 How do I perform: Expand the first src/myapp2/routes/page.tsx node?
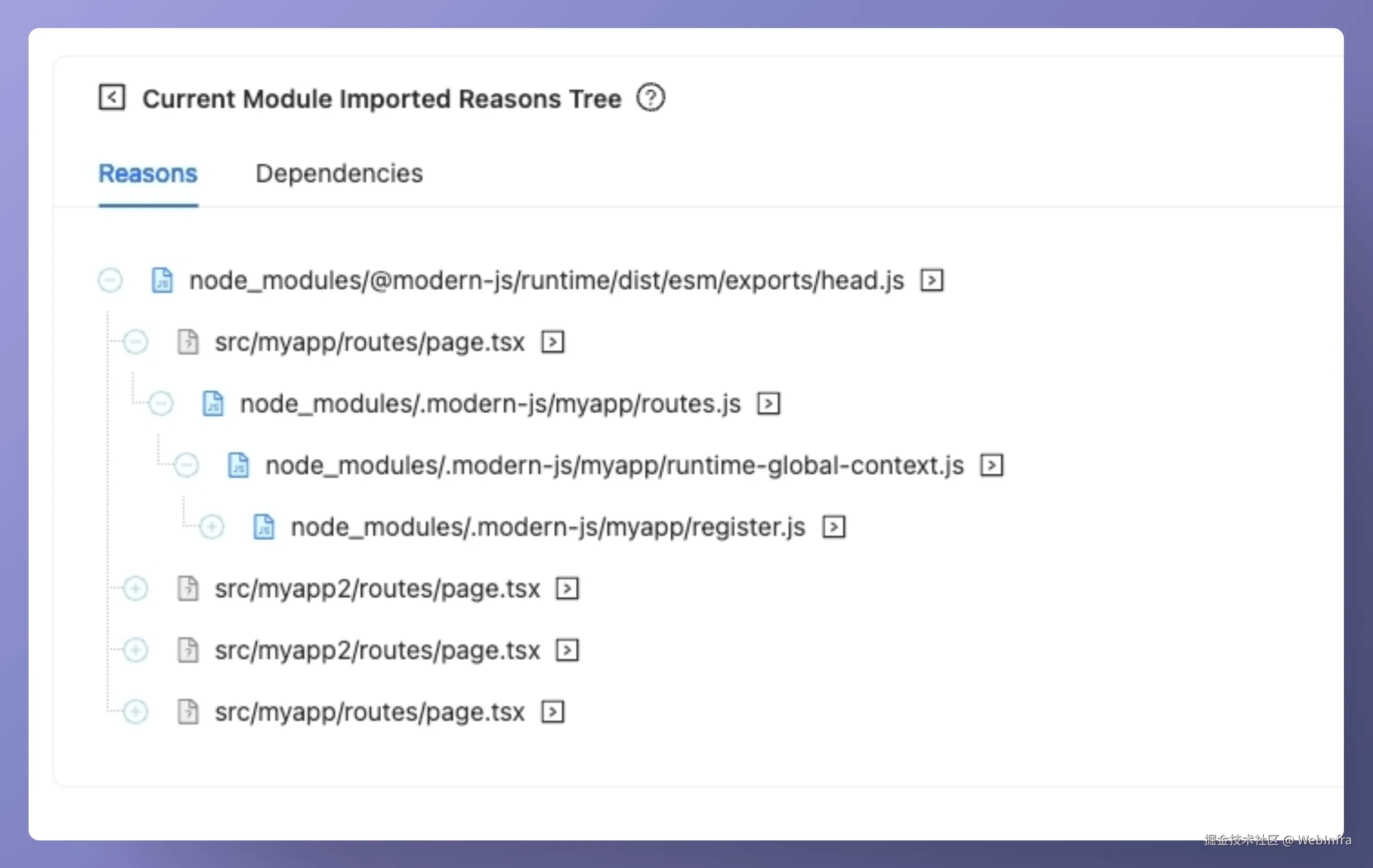click(x=136, y=588)
